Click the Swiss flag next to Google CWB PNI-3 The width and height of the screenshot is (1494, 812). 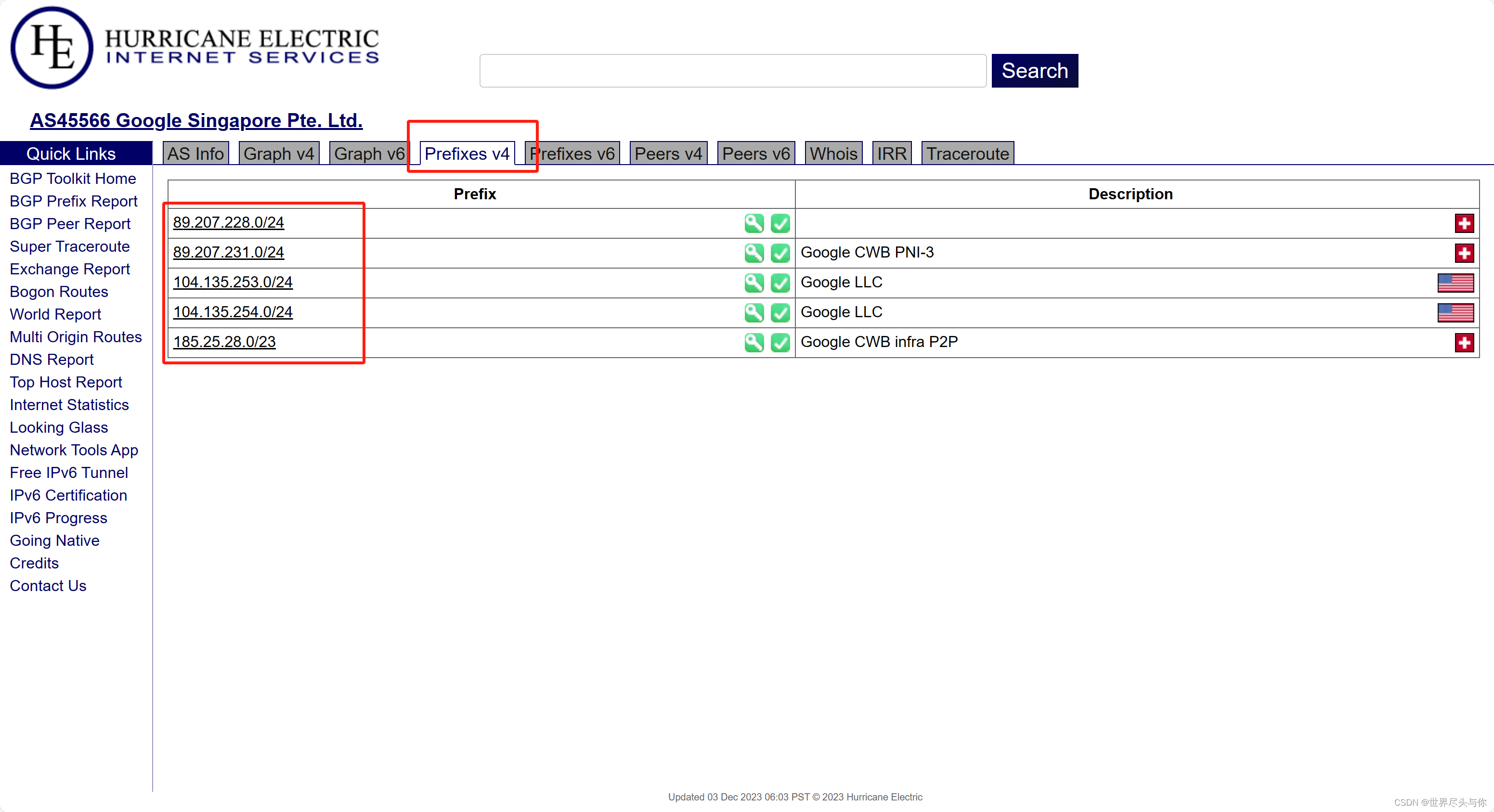pos(1465,253)
